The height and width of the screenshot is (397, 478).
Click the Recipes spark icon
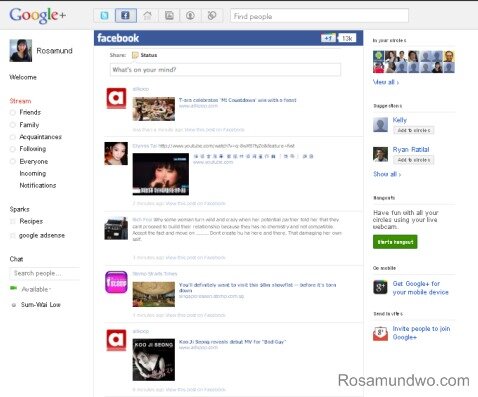point(13,221)
